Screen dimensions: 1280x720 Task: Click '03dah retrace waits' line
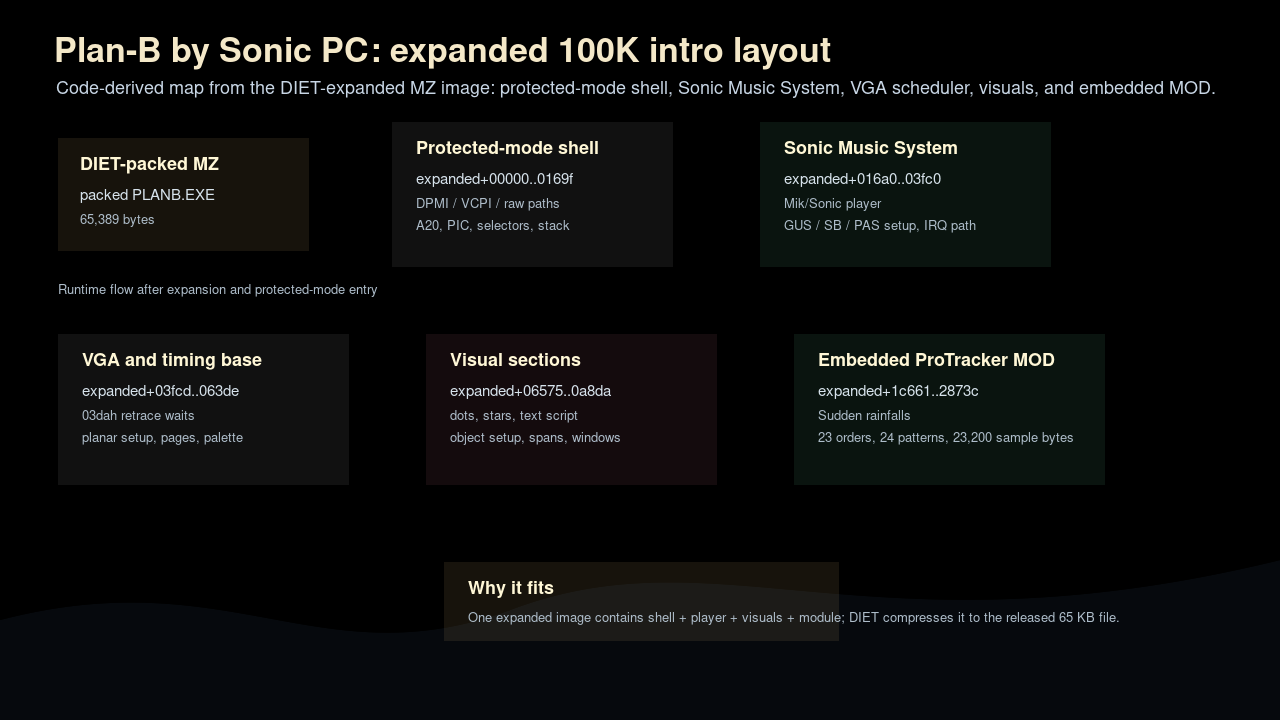point(138,416)
